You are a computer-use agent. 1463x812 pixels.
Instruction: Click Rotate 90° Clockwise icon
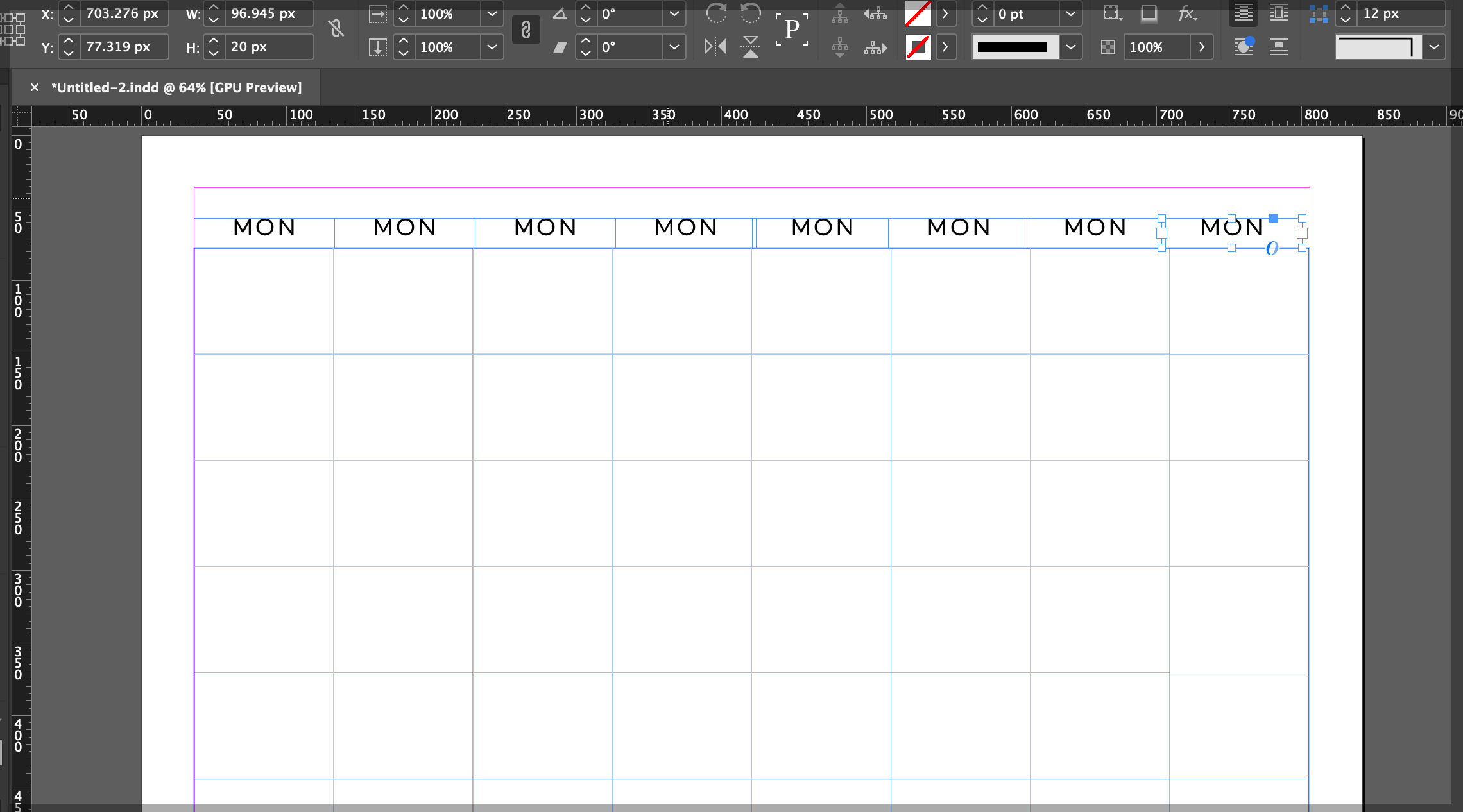click(x=716, y=13)
